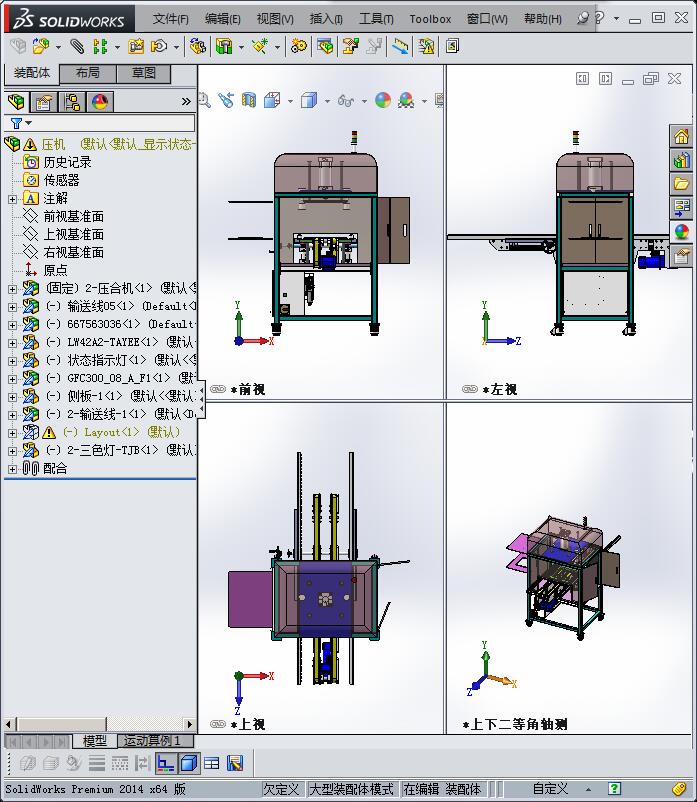This screenshot has width=697, height=802.
Task: Start a New Motion Study with the gears icon
Action: tap(299, 47)
